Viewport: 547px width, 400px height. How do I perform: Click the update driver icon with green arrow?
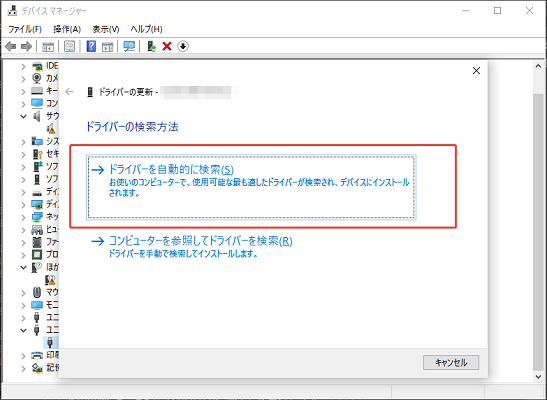tap(151, 46)
